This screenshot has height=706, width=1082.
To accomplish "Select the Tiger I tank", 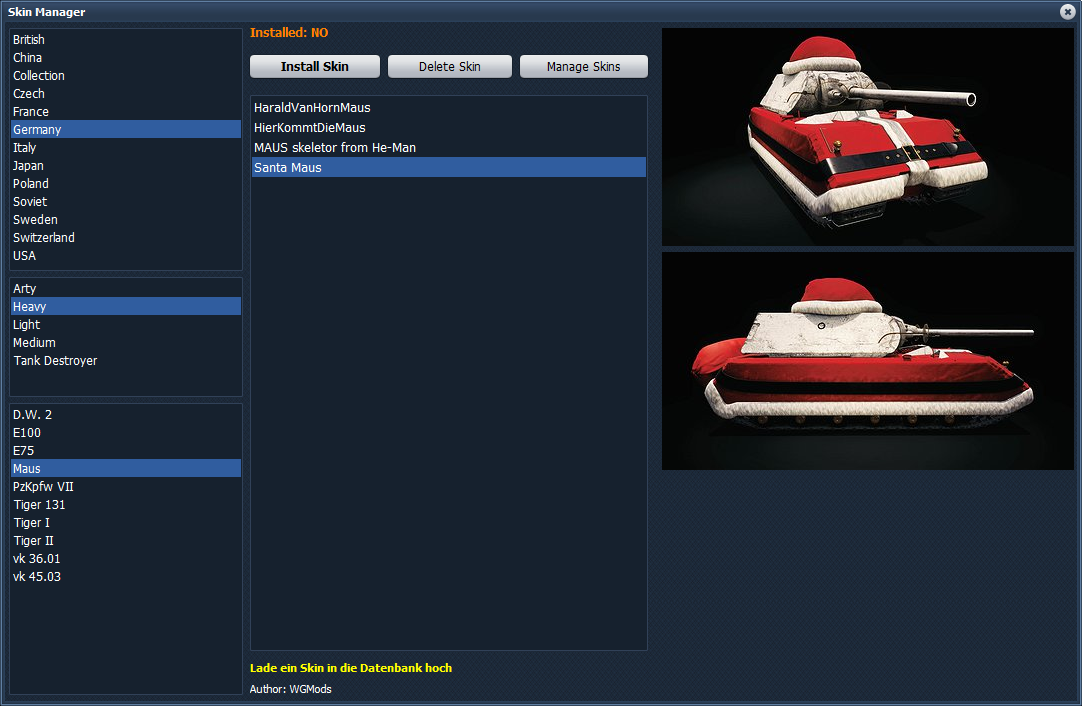I will [126, 522].
